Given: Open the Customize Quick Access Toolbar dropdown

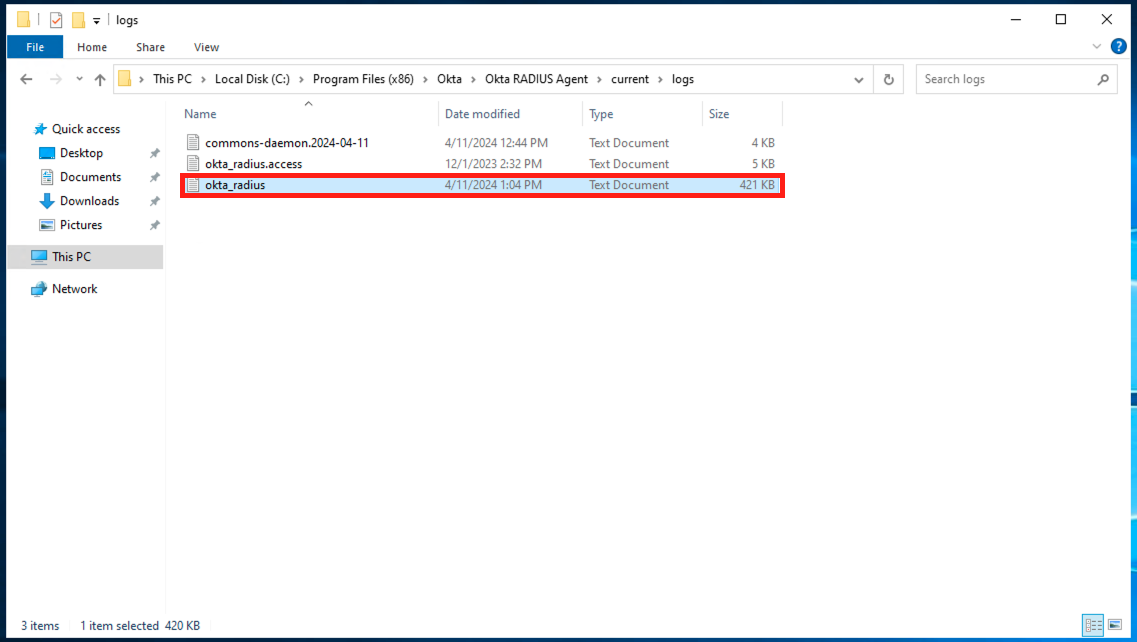Looking at the screenshot, I should 96,21.
